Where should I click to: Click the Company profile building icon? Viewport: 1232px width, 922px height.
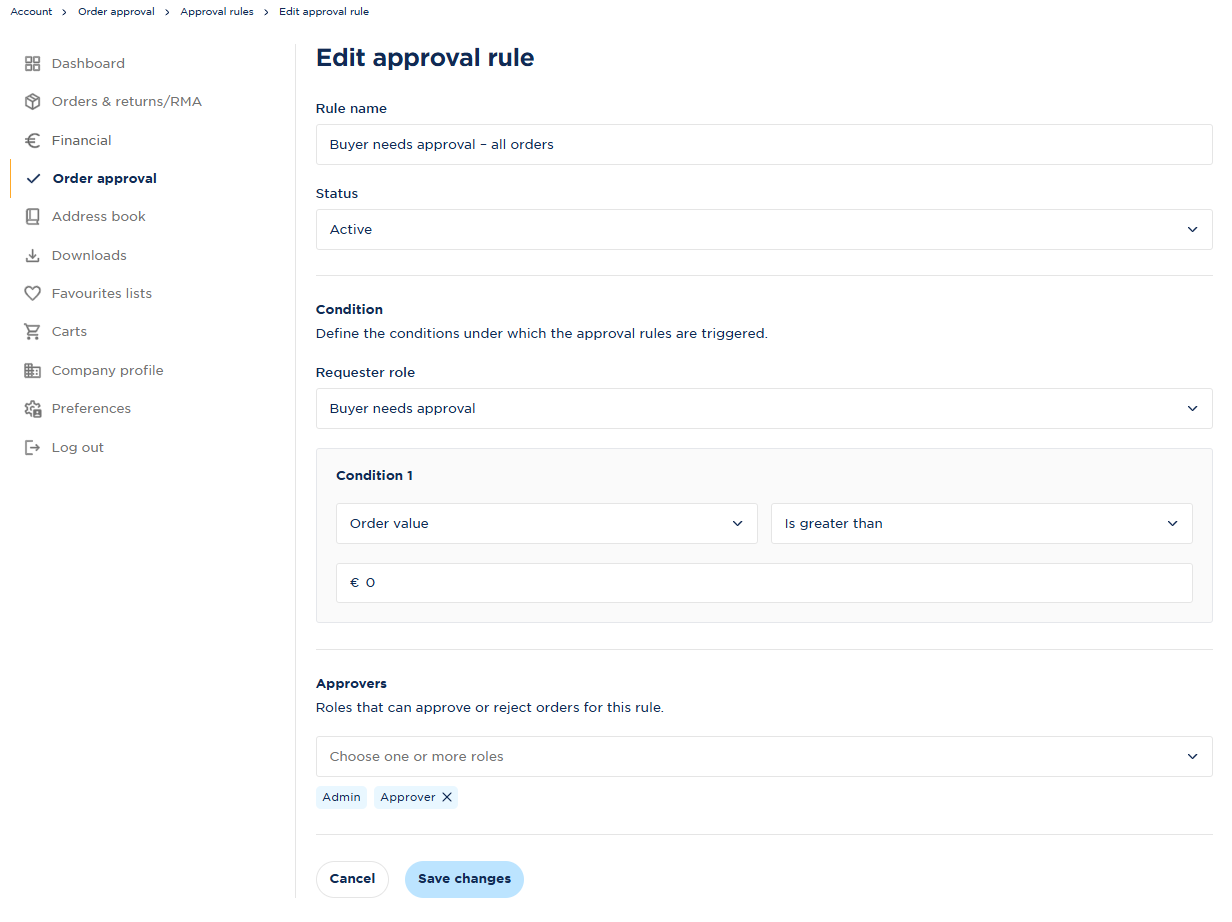[x=33, y=371]
